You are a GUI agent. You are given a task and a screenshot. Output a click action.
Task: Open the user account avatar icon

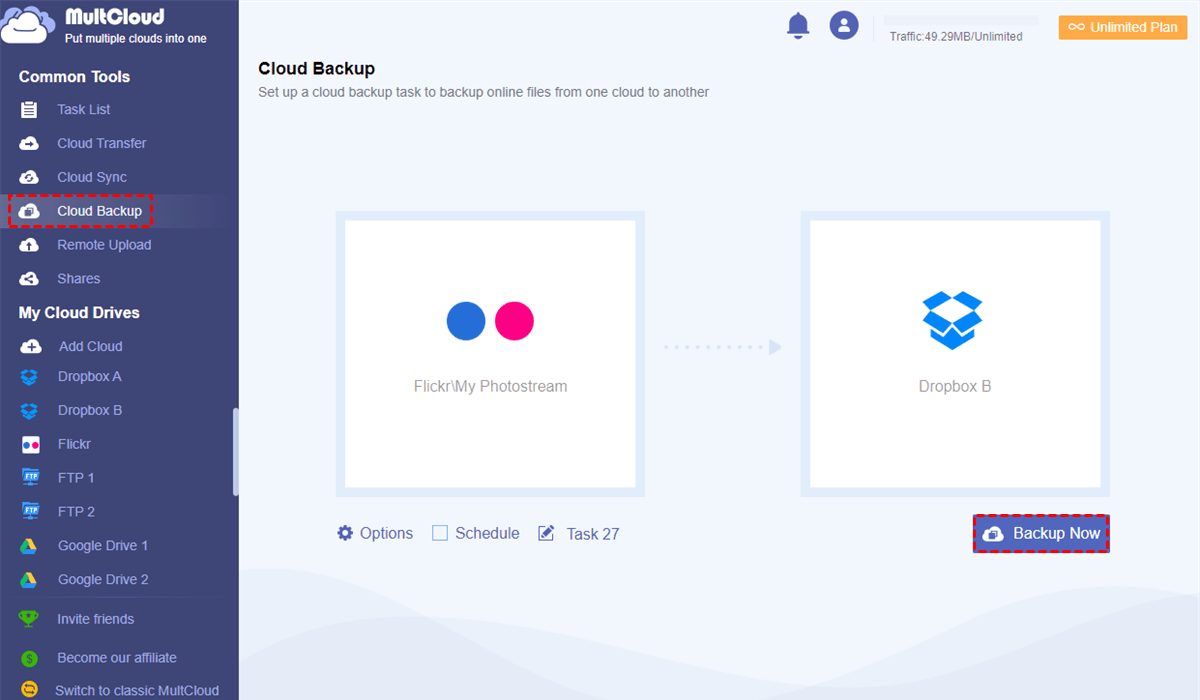(844, 26)
